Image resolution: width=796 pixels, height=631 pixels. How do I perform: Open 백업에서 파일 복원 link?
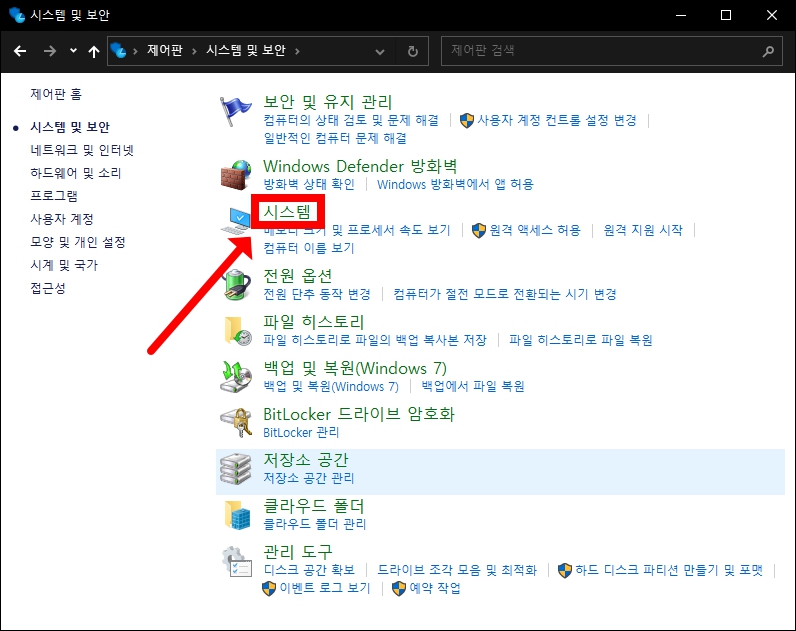(473, 386)
